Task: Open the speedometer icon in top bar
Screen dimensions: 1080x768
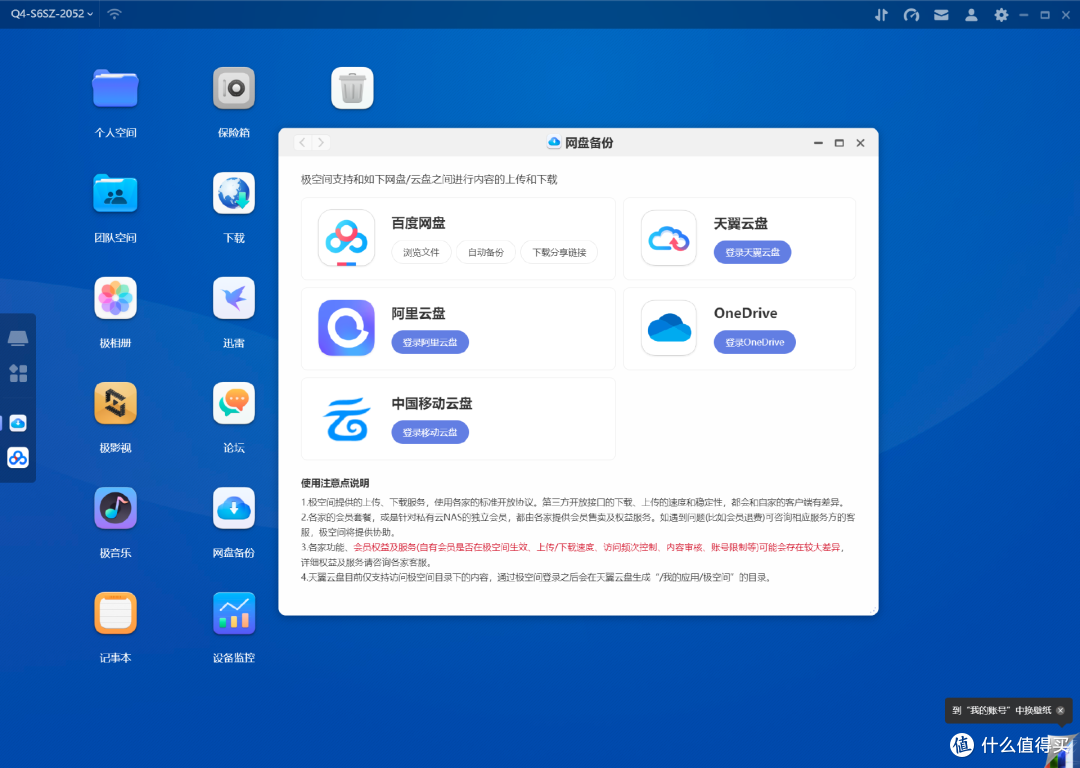Action: pyautogui.click(x=911, y=14)
